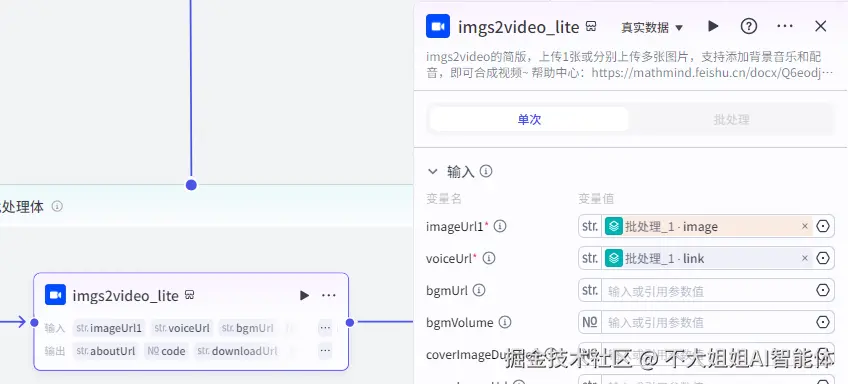Open str. type selector for bgmUrl
Image resolution: width=848 pixels, height=384 pixels.
click(x=590, y=290)
